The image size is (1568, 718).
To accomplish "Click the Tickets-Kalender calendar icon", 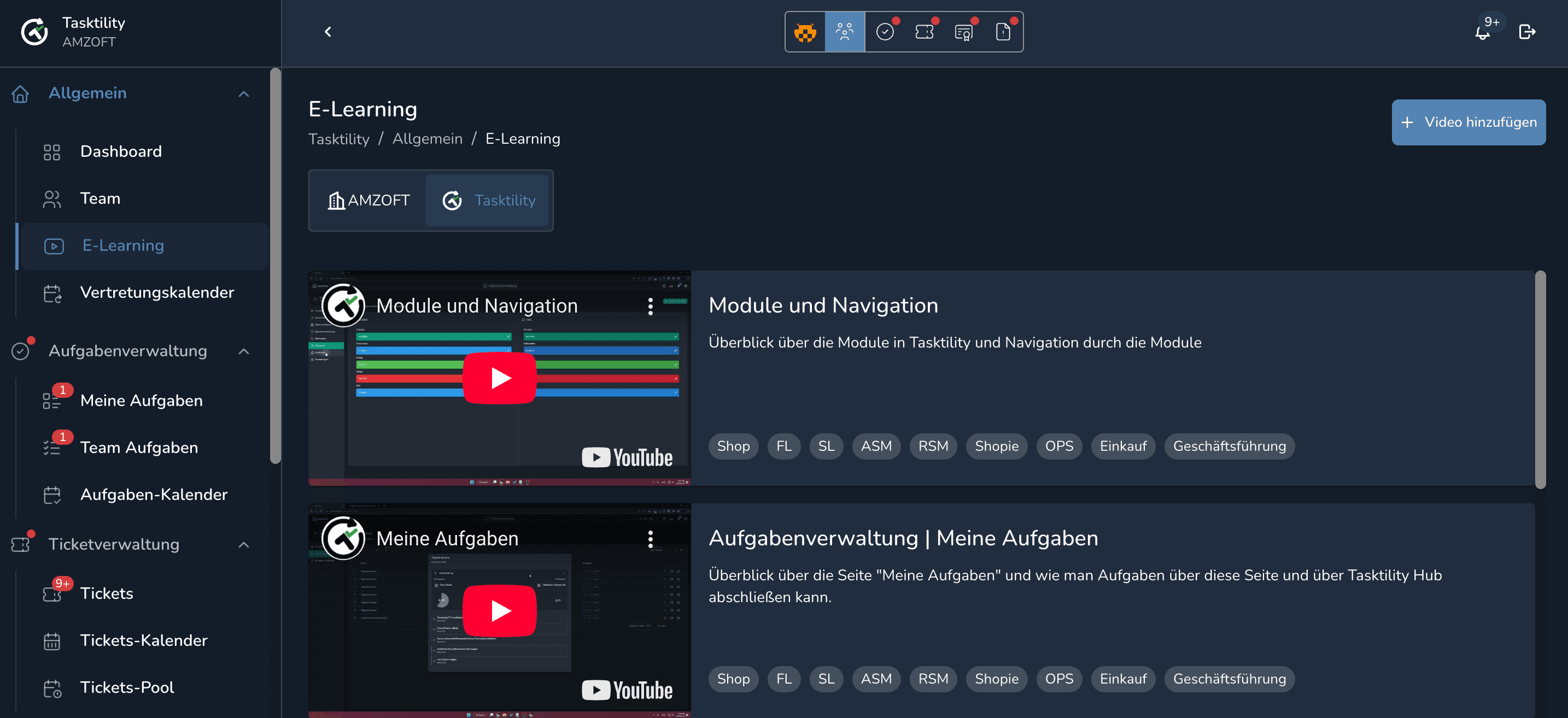I will (x=52, y=642).
